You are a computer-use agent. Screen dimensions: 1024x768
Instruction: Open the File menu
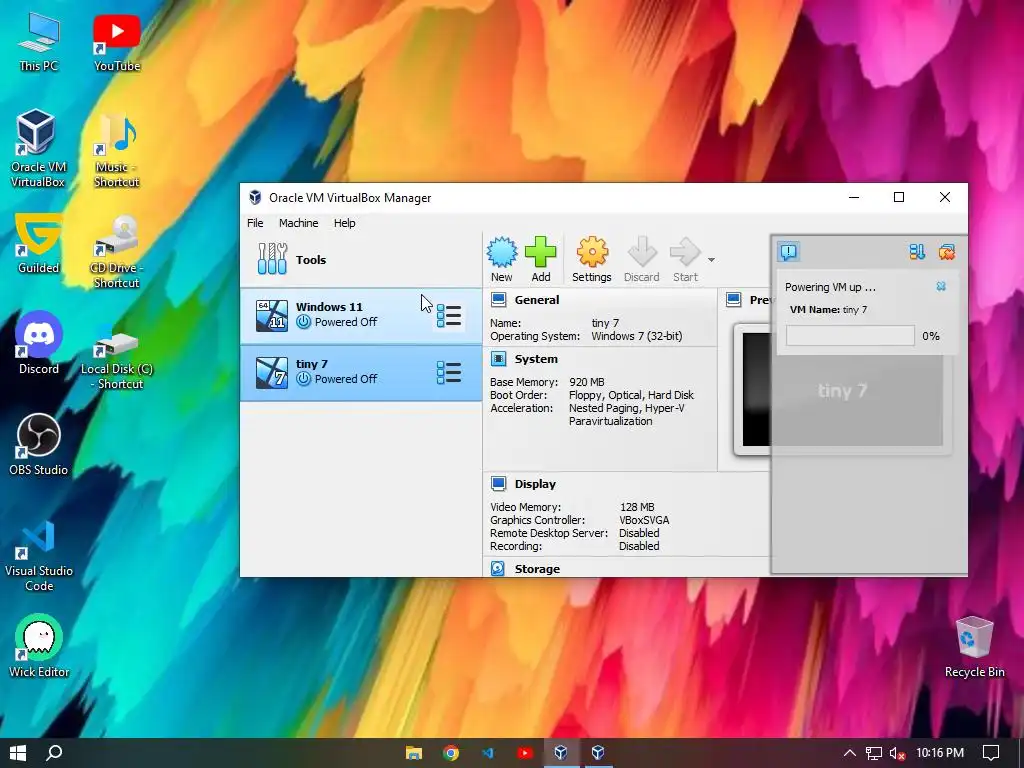pyautogui.click(x=255, y=223)
